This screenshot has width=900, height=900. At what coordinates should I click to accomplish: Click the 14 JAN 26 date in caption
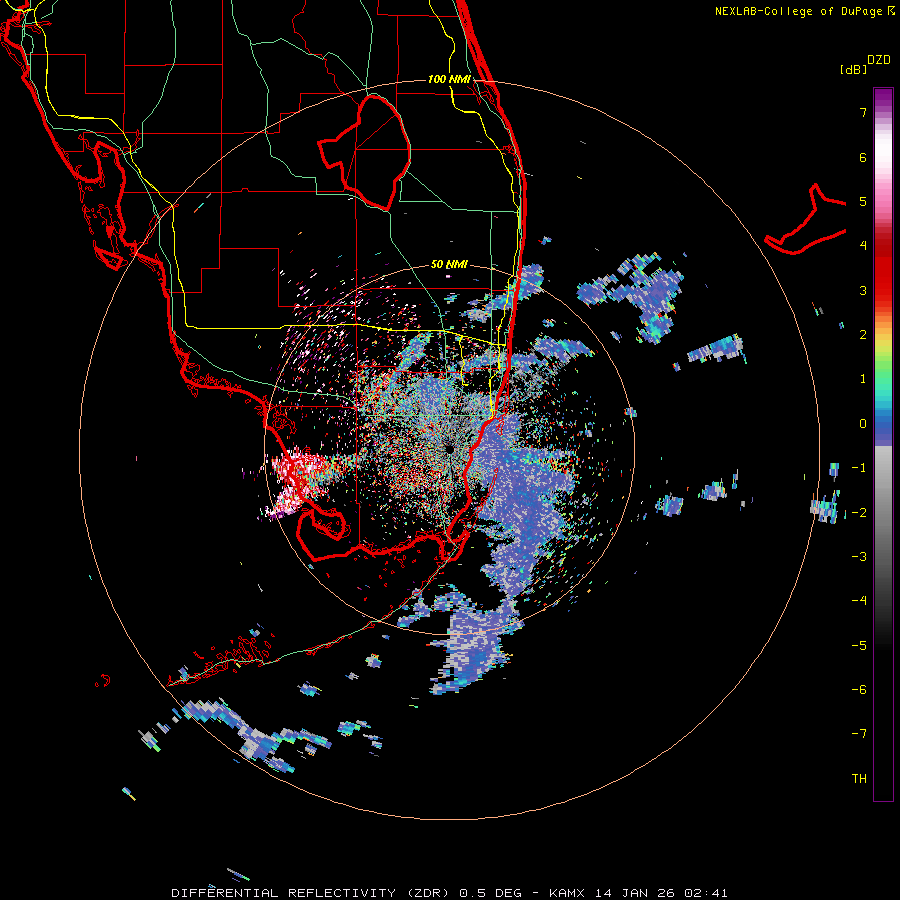[x=635, y=893]
